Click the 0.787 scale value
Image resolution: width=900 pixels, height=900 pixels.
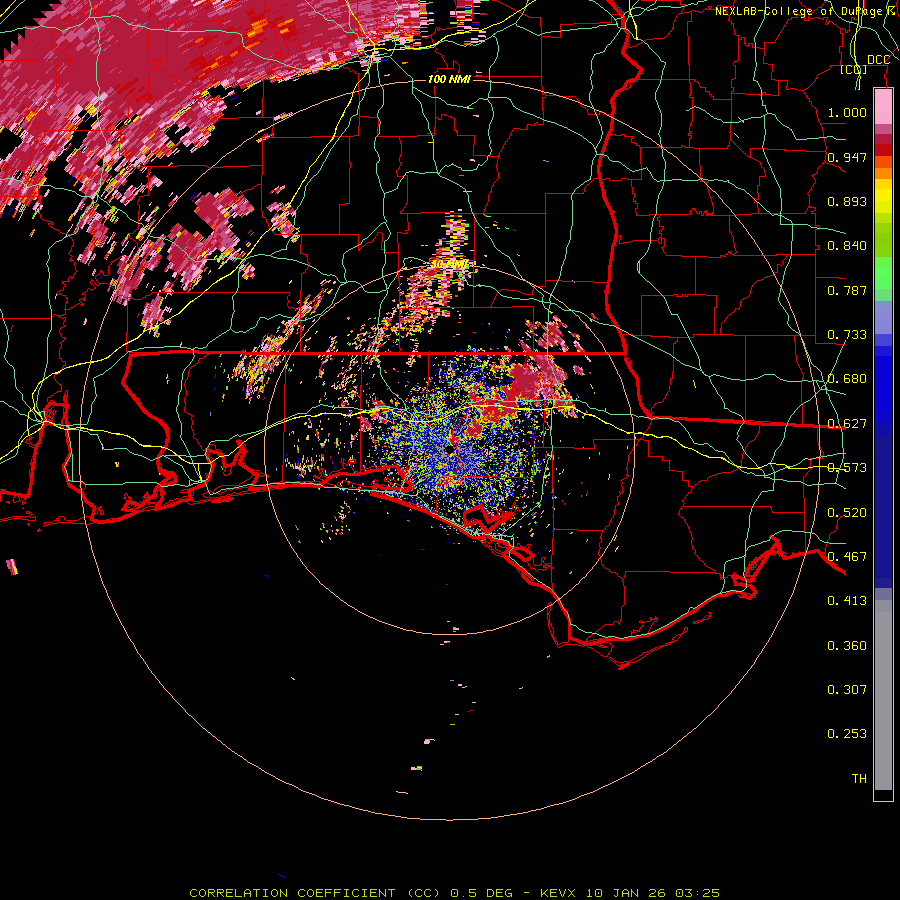coord(847,290)
